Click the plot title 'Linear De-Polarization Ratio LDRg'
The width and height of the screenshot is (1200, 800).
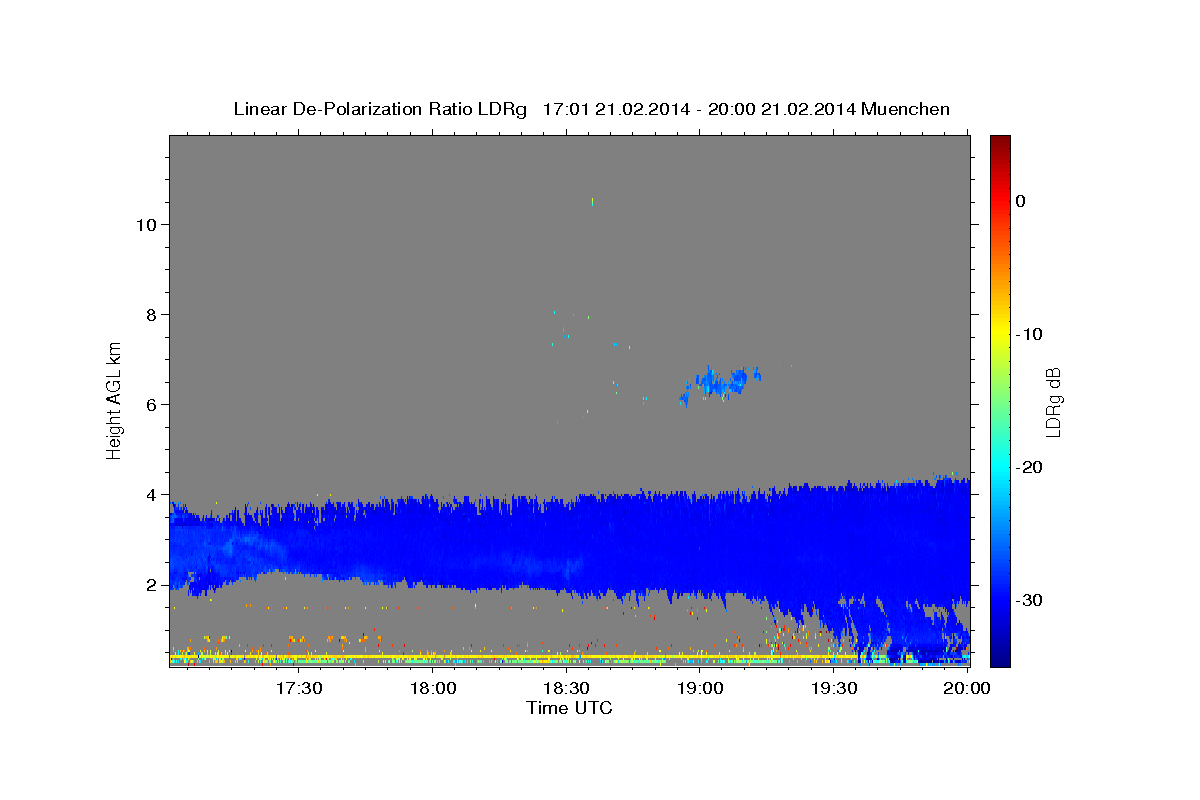click(380, 109)
